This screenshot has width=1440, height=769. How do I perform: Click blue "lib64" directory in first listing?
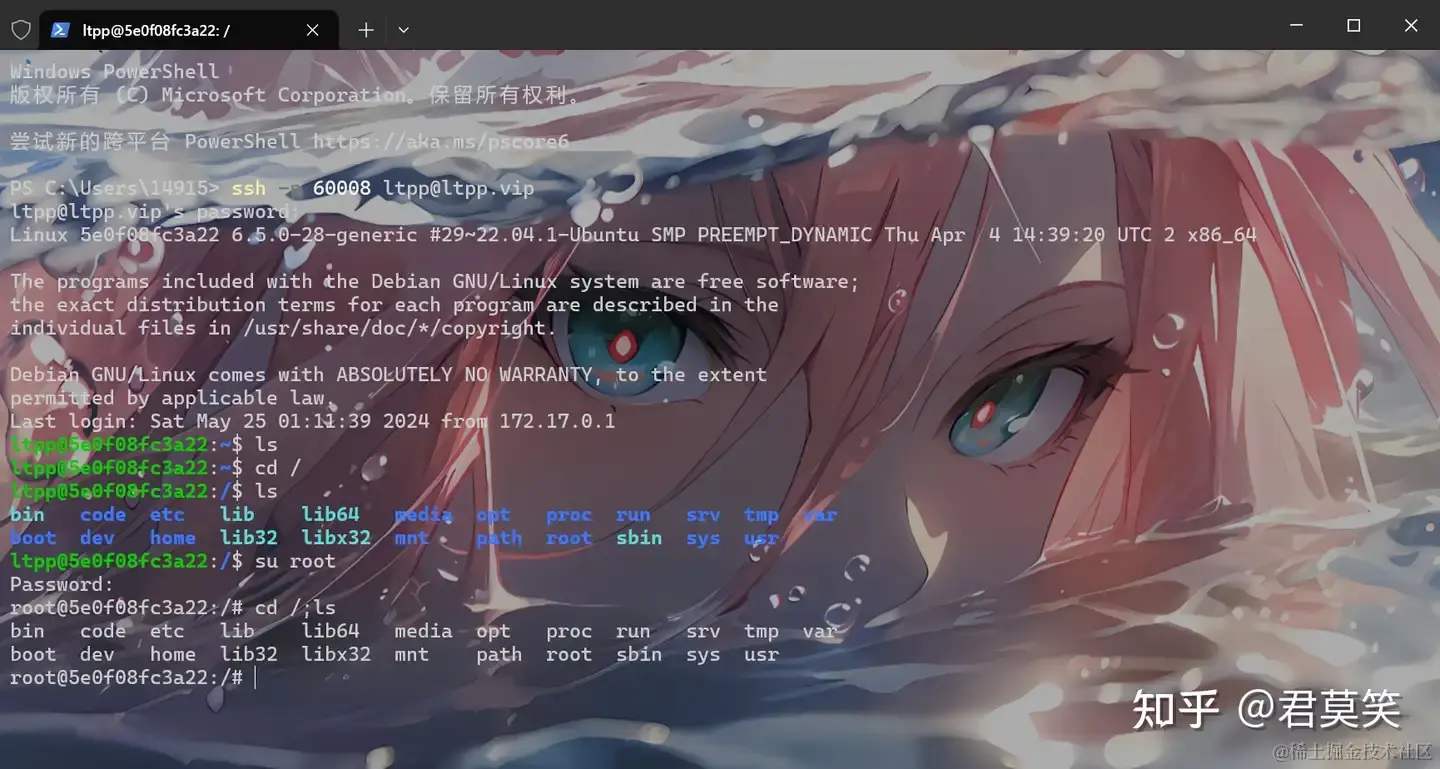(x=330, y=515)
